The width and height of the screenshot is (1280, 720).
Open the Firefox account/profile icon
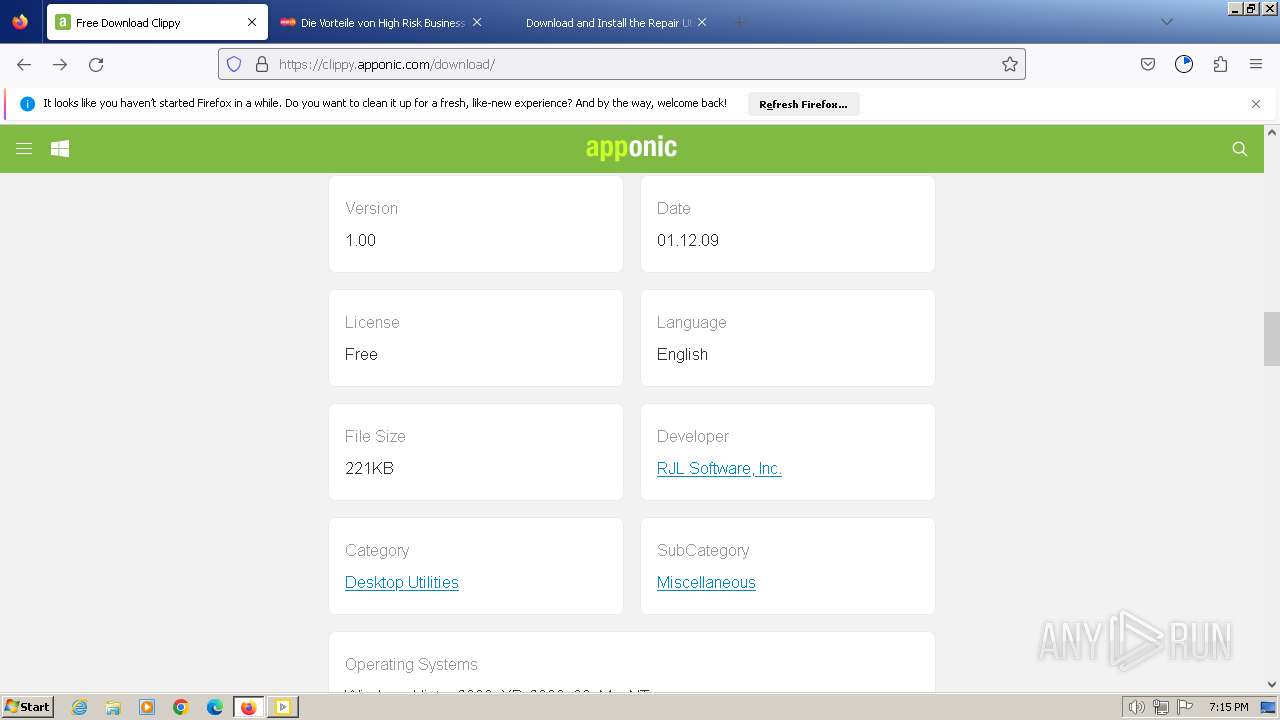tap(1184, 64)
